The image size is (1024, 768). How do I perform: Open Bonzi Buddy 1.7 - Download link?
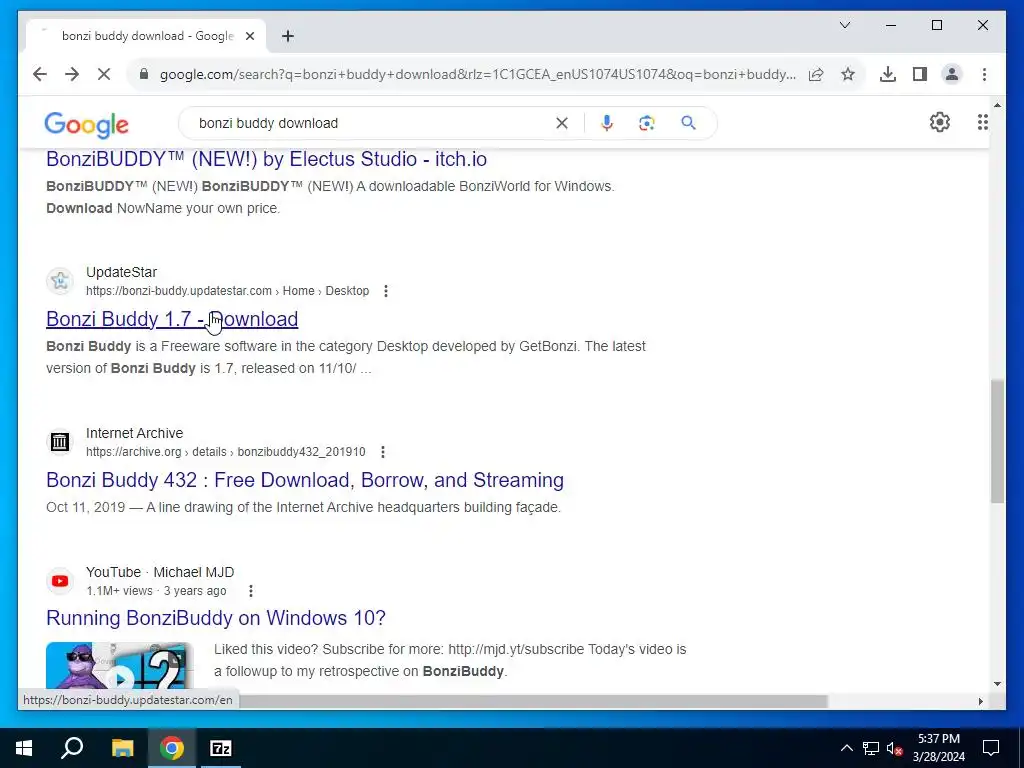pyautogui.click(x=172, y=319)
